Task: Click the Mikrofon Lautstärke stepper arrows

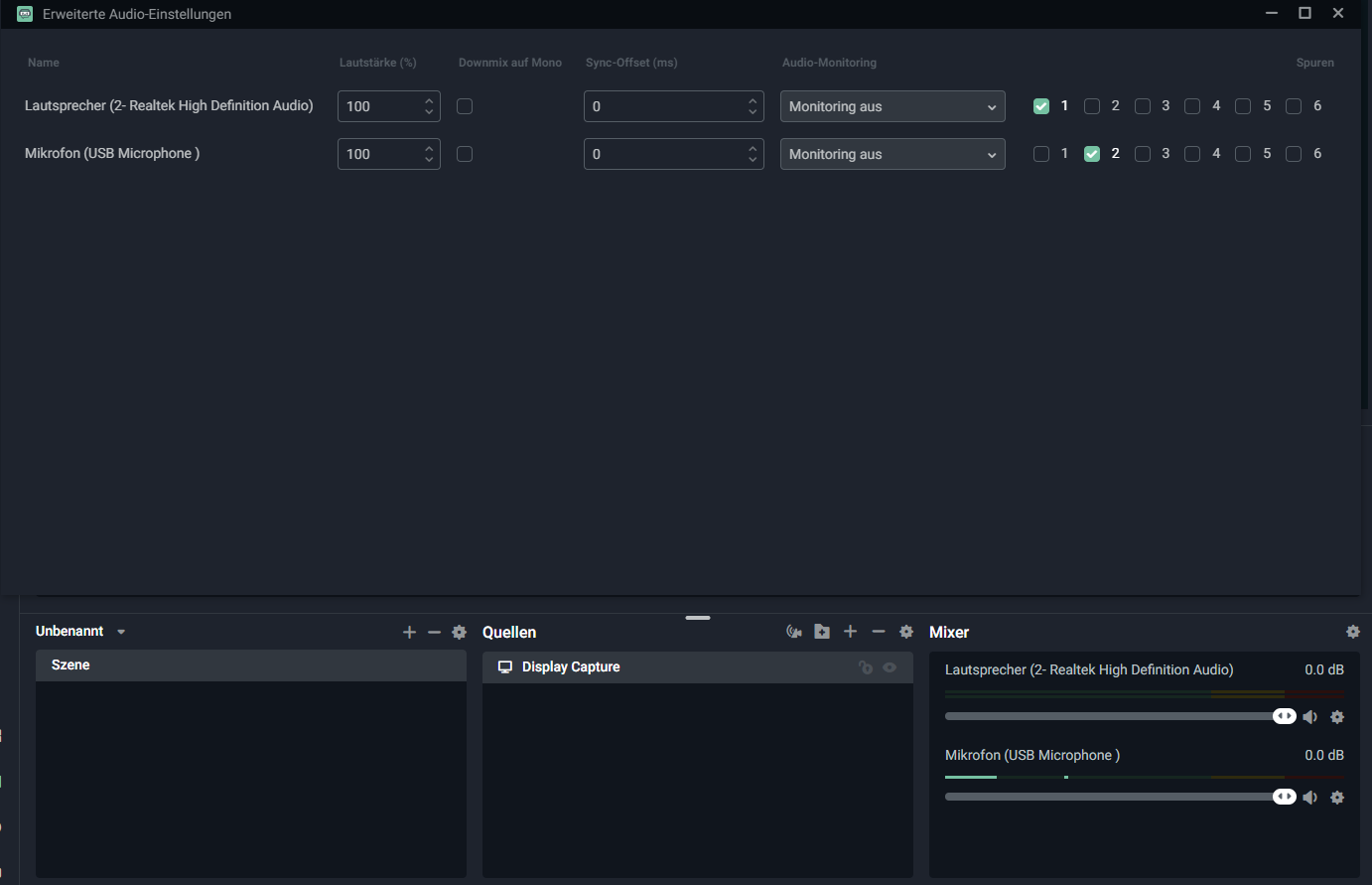Action: pyautogui.click(x=429, y=154)
